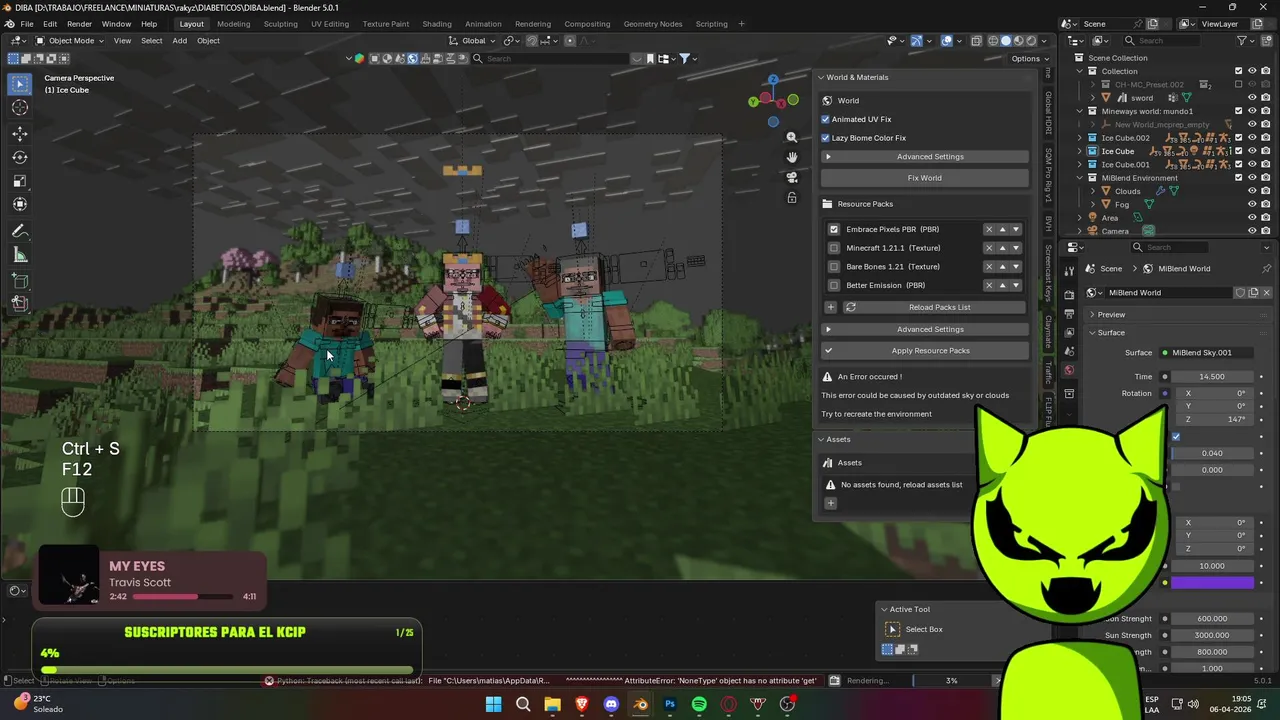This screenshot has height=720, width=1280.
Task: Expand the Ice Cube.002 collection
Action: (x=1080, y=138)
